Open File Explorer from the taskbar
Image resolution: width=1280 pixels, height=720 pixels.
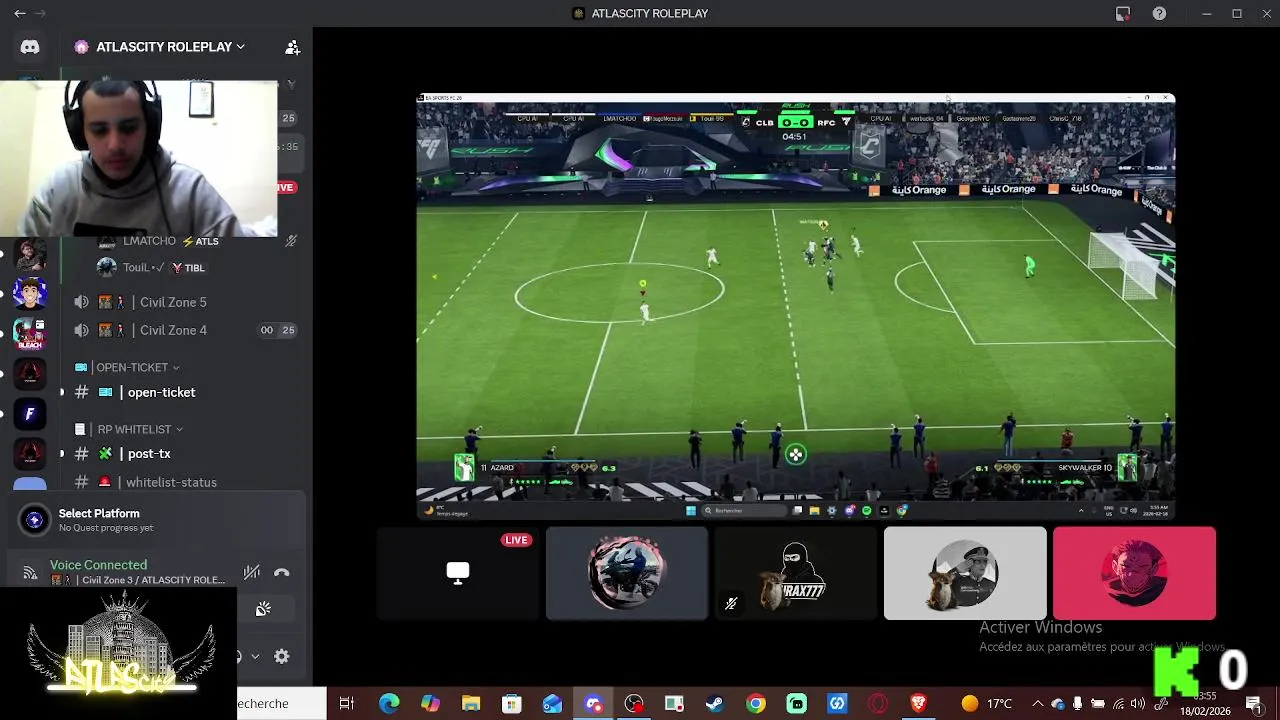click(471, 704)
